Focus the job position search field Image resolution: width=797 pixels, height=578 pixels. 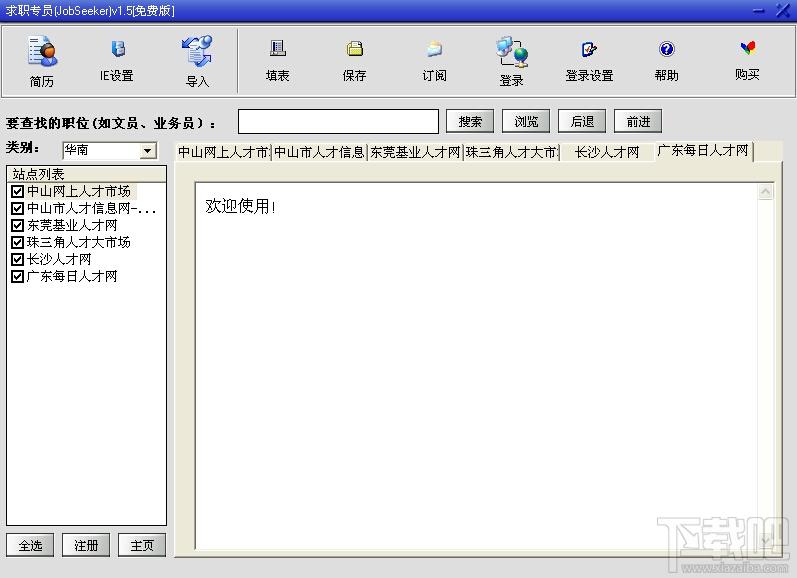pyautogui.click(x=339, y=121)
